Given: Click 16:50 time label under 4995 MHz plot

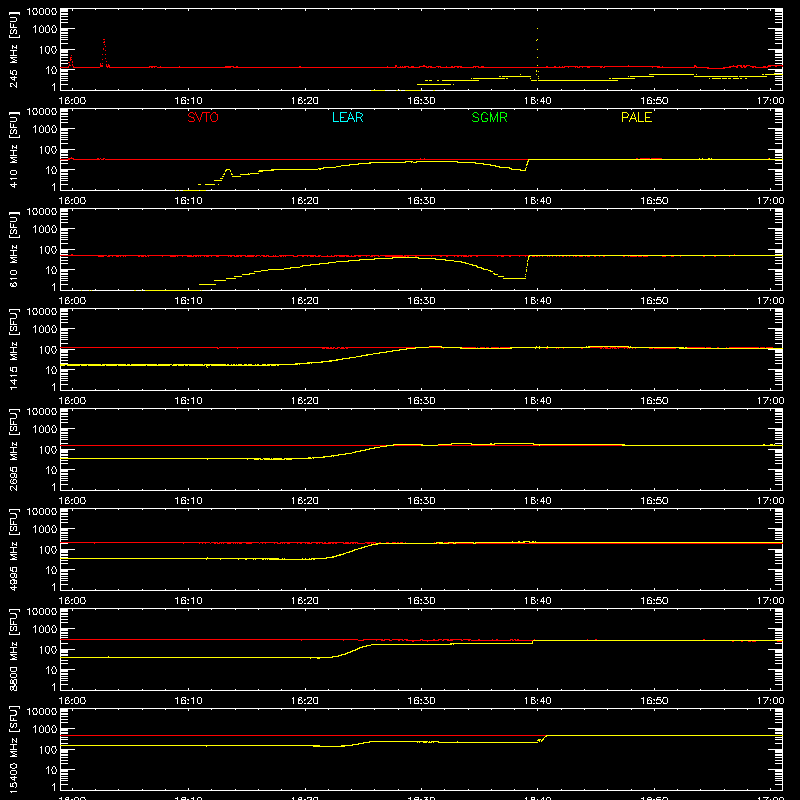Looking at the screenshot, I should pos(654,601).
